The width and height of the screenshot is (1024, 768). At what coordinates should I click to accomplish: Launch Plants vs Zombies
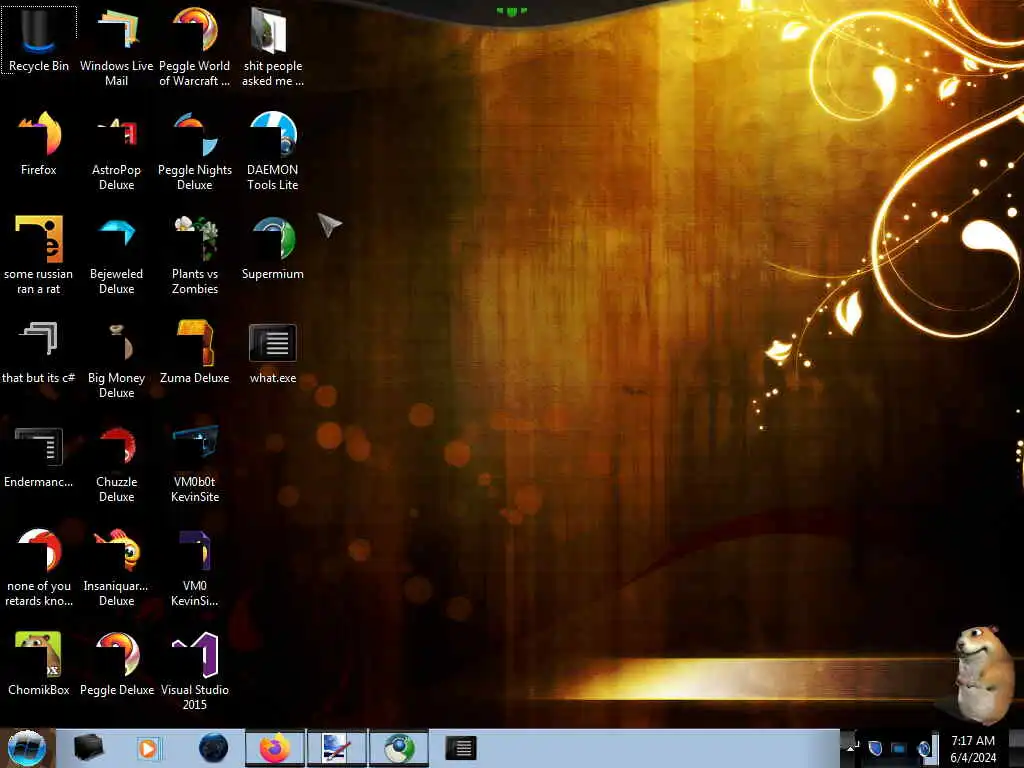pyautogui.click(x=195, y=255)
